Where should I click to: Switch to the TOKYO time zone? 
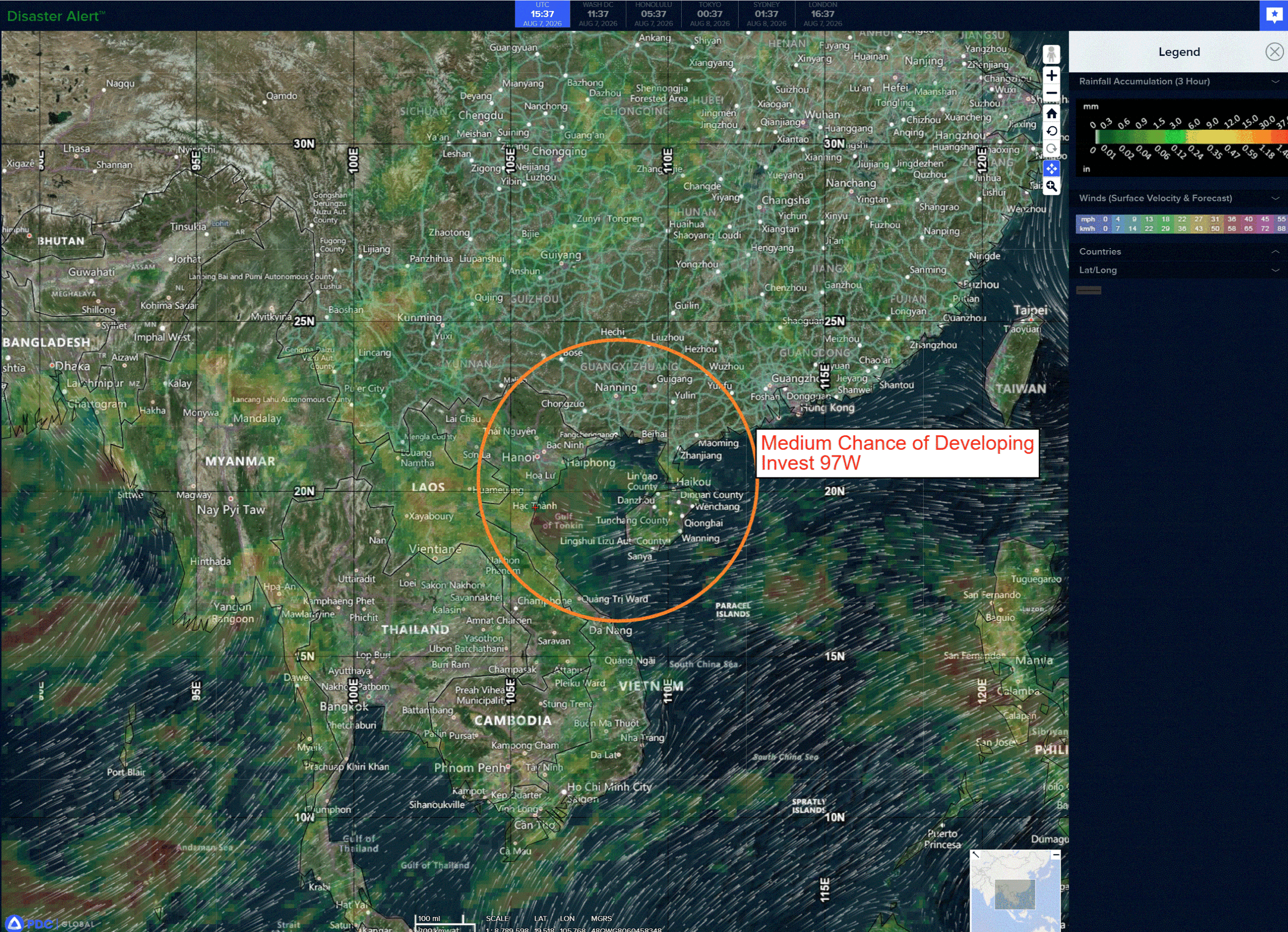tap(709, 14)
